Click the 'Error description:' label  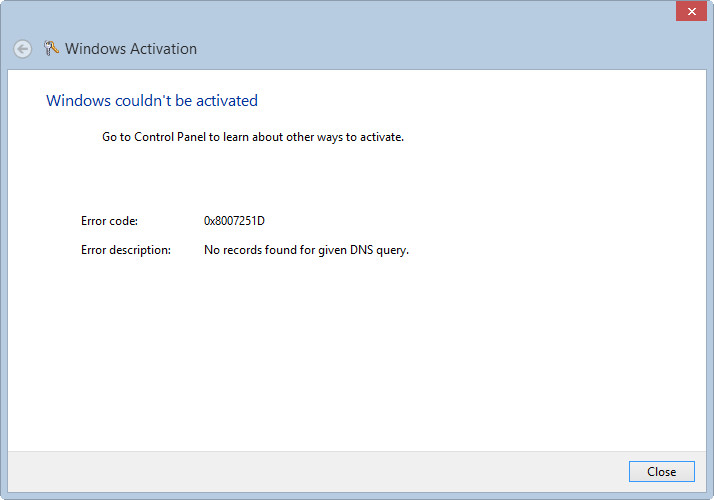126,250
